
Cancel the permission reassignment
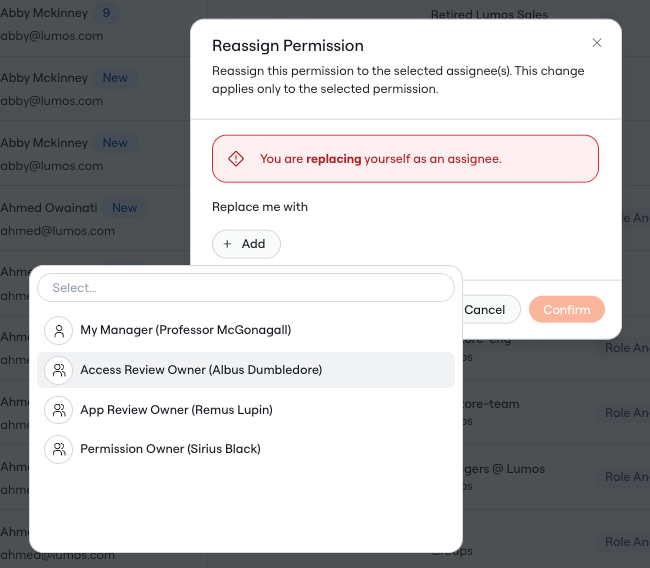pyautogui.click(x=485, y=309)
